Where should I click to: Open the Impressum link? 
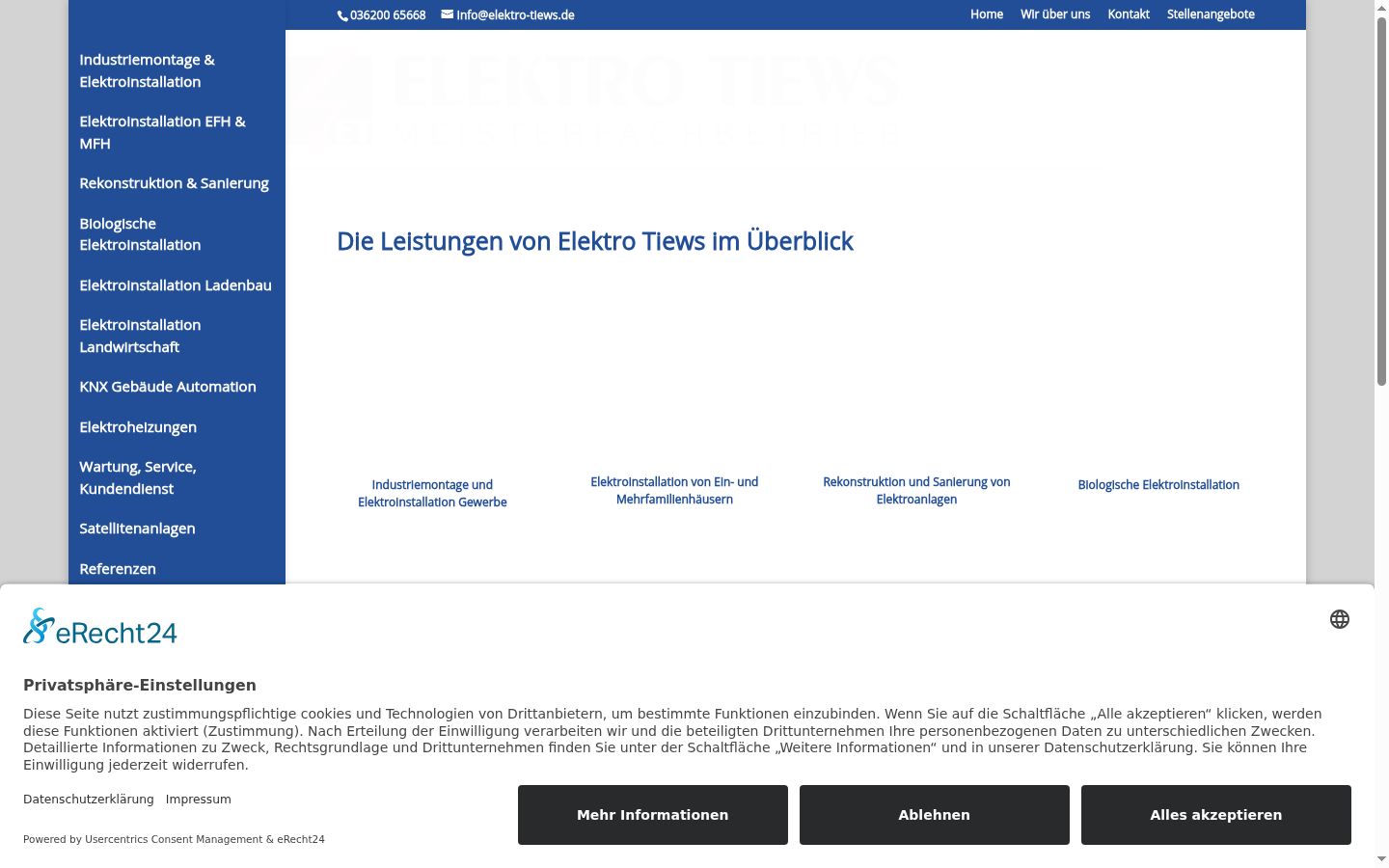[x=198, y=800]
